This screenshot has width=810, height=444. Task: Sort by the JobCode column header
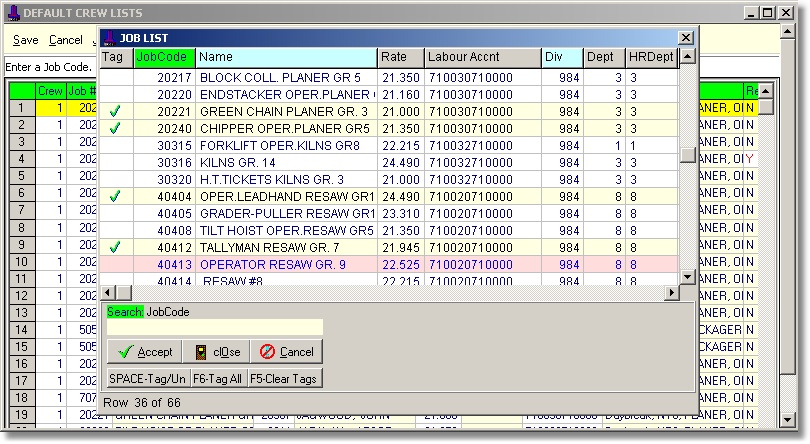click(164, 57)
